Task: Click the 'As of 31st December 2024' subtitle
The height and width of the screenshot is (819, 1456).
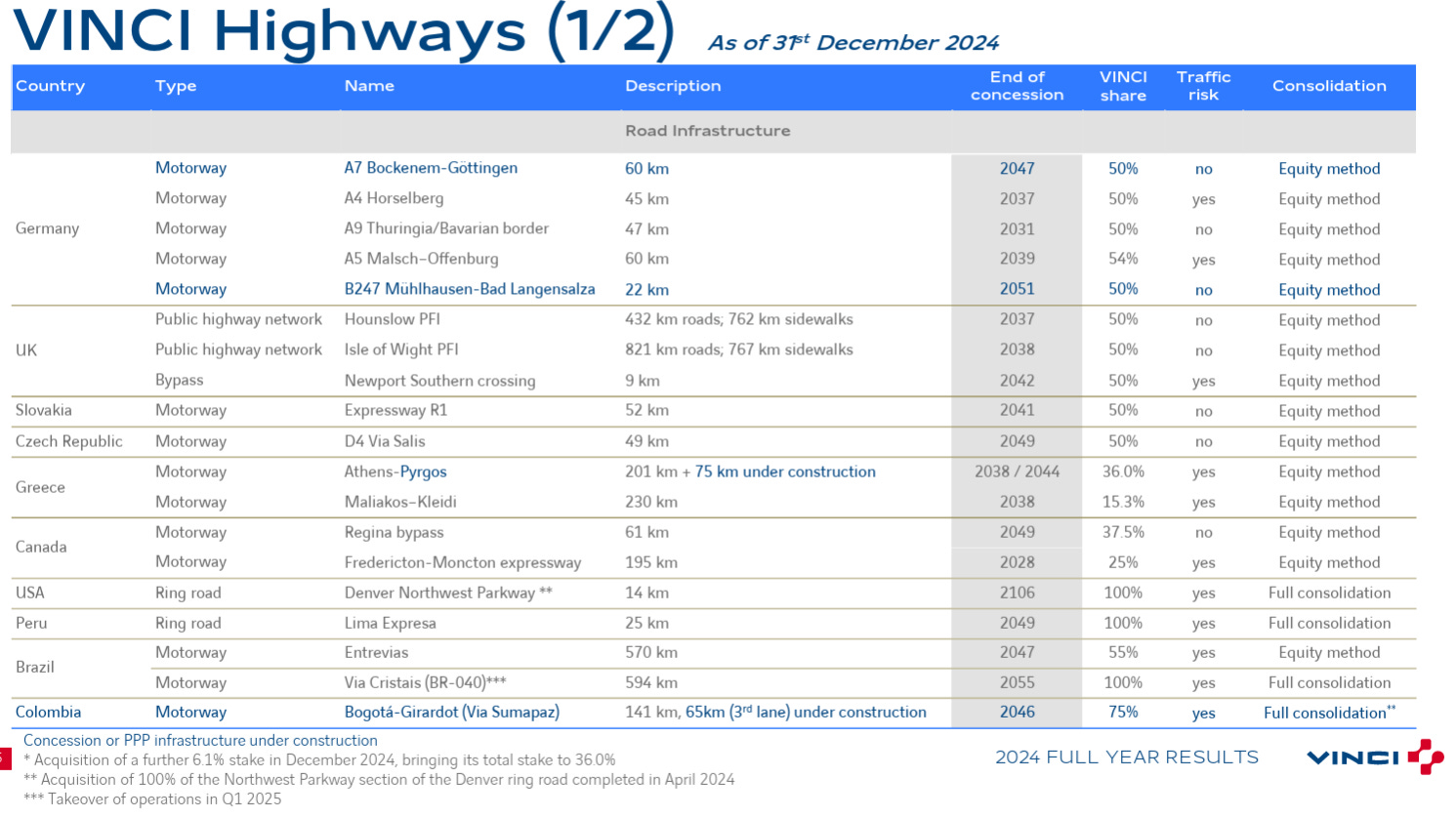Action: tap(853, 43)
